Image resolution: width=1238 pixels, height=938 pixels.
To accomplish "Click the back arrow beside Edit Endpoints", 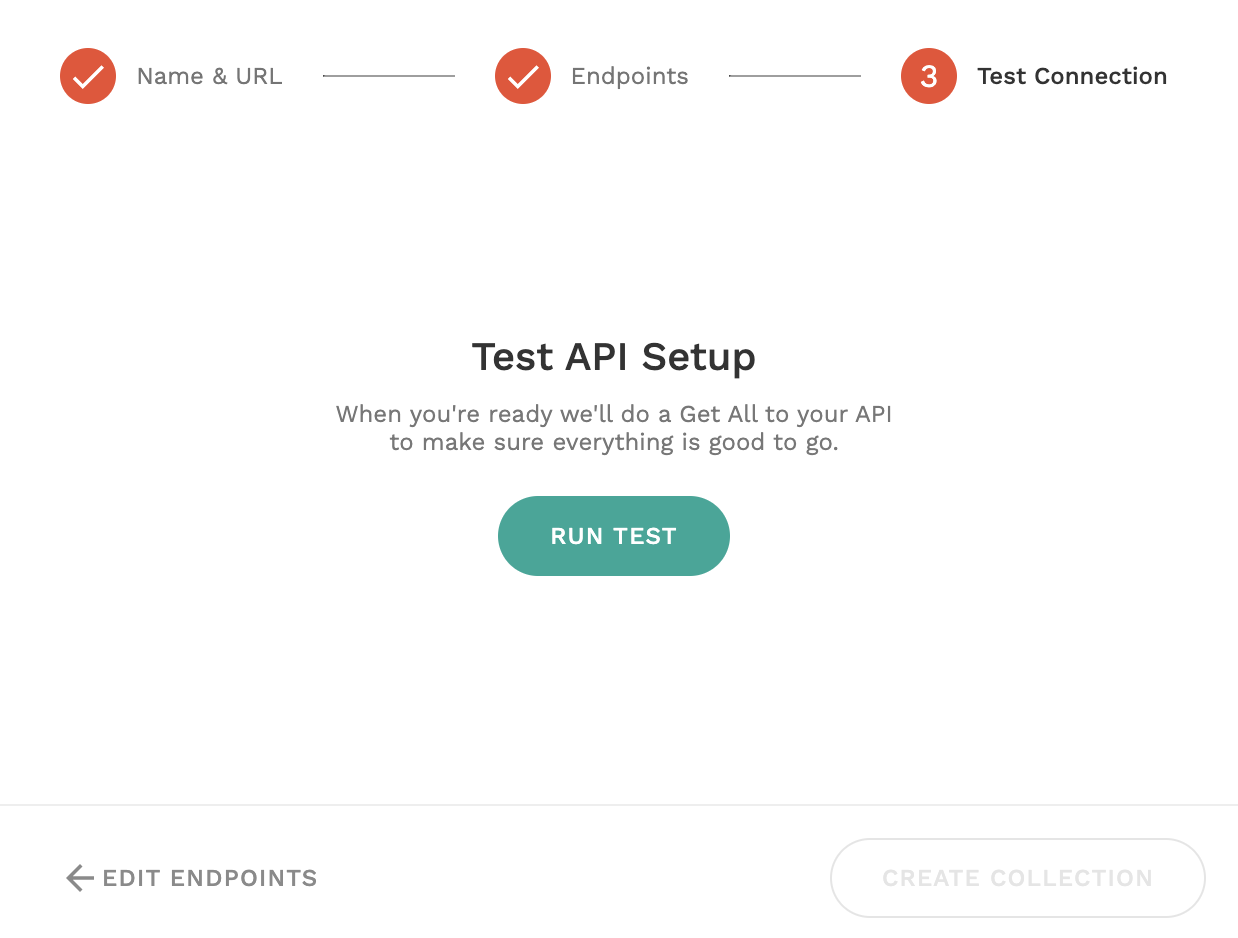I will point(79,878).
